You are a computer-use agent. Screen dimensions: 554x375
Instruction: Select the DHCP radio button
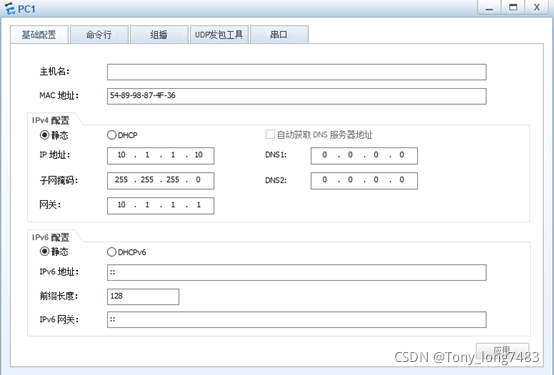click(x=112, y=135)
